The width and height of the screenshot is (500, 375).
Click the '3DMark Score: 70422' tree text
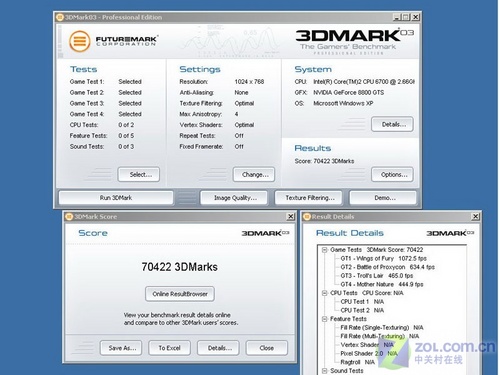click(395, 250)
